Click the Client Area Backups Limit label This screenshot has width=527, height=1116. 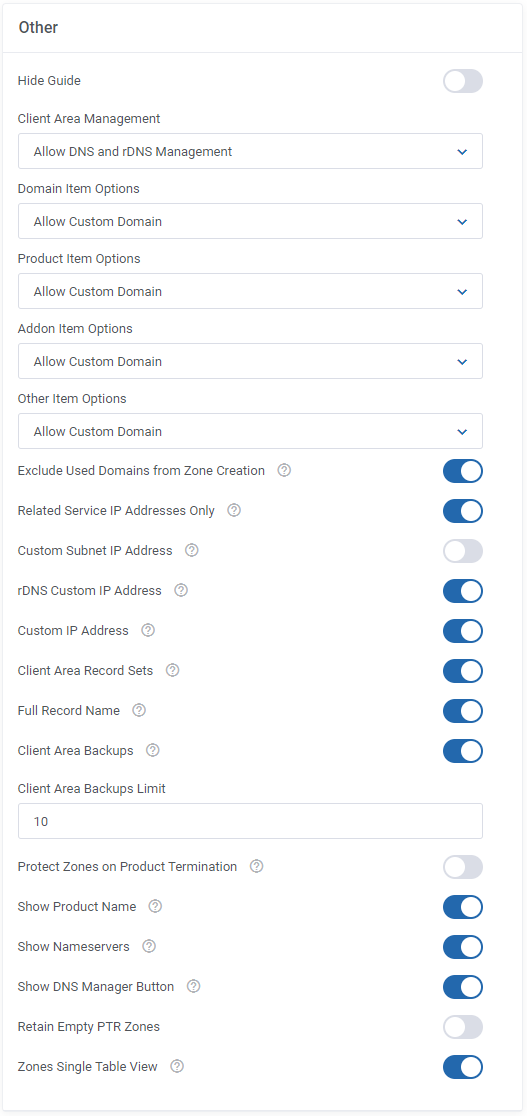click(x=91, y=789)
